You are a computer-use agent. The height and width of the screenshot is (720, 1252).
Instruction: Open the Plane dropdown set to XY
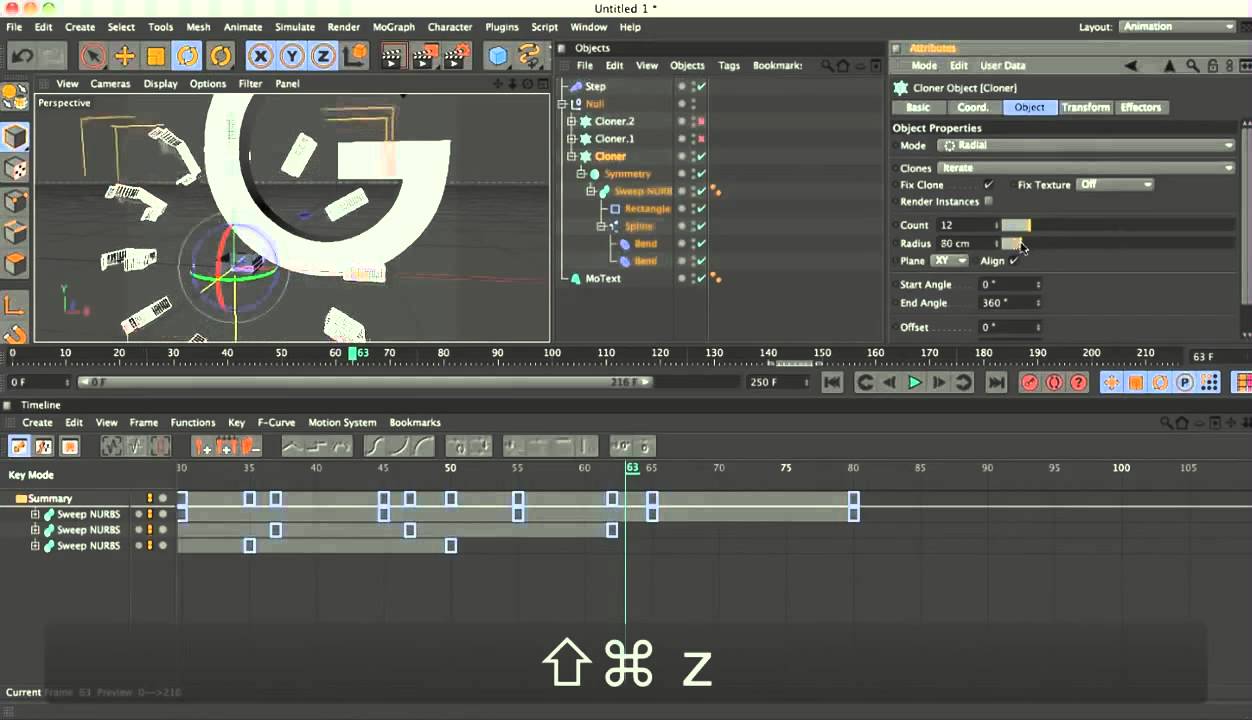(949, 261)
